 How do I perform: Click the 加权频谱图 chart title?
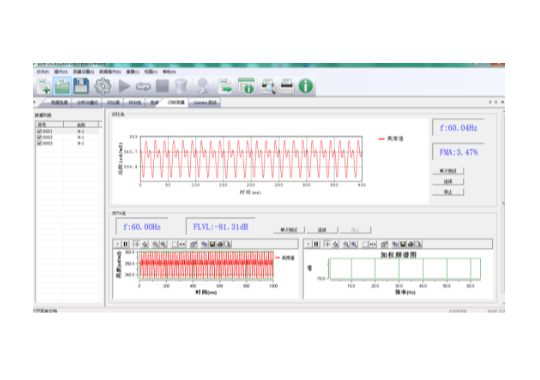pyautogui.click(x=398, y=255)
